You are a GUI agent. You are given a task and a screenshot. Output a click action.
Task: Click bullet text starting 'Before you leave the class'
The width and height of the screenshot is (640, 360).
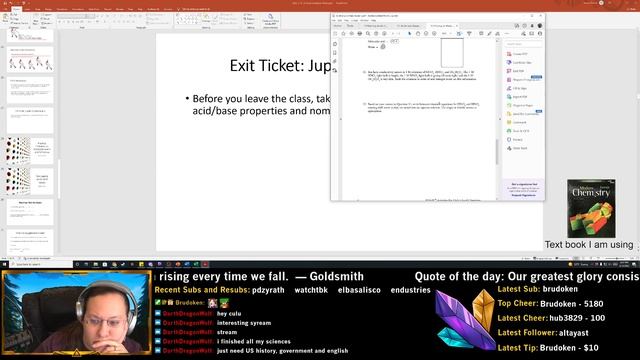pos(261,104)
